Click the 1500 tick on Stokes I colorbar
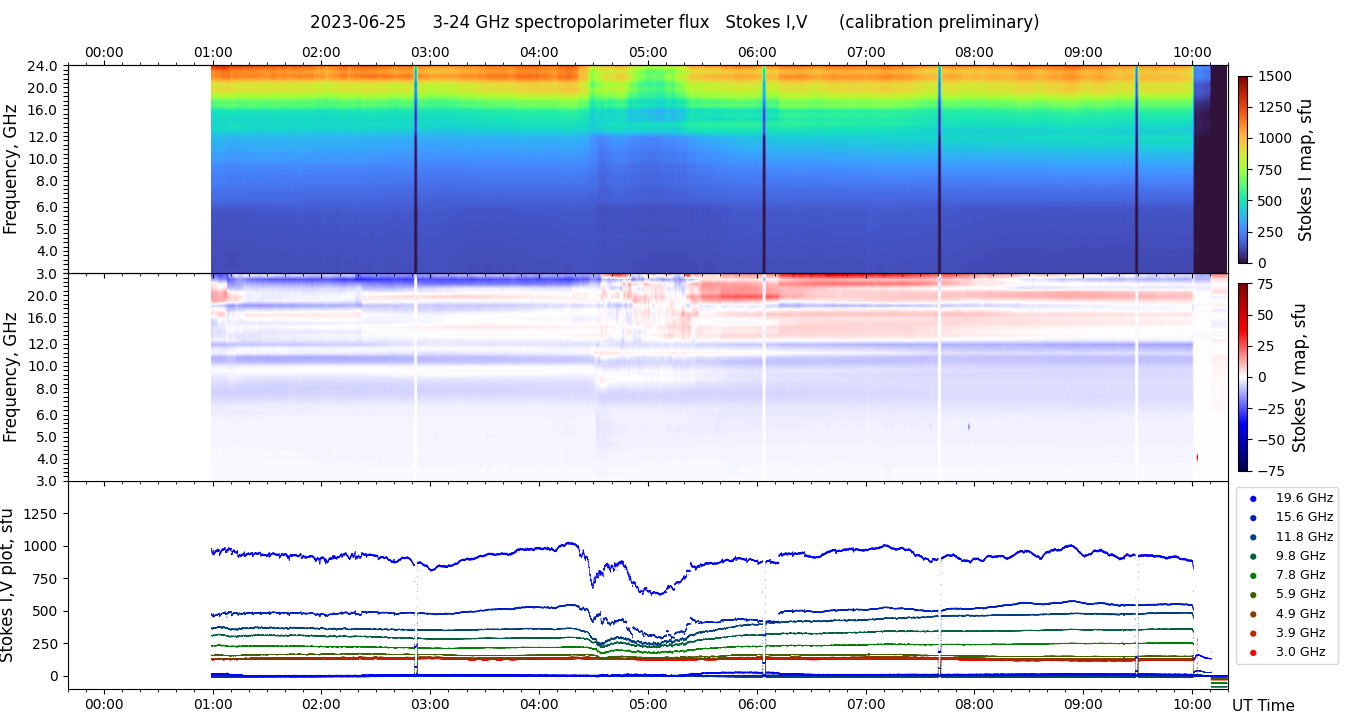The image size is (1350, 725). coord(1274,77)
